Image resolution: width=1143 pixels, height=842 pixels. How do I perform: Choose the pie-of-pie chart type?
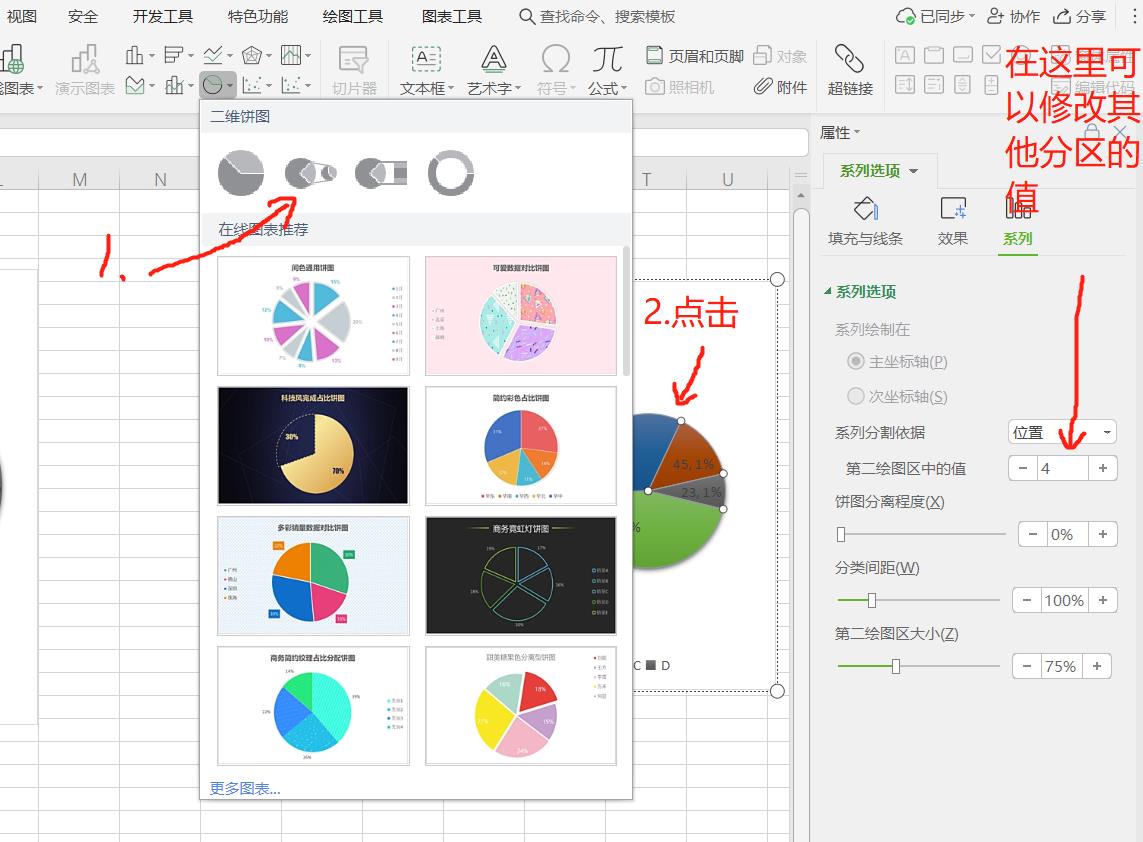311,174
